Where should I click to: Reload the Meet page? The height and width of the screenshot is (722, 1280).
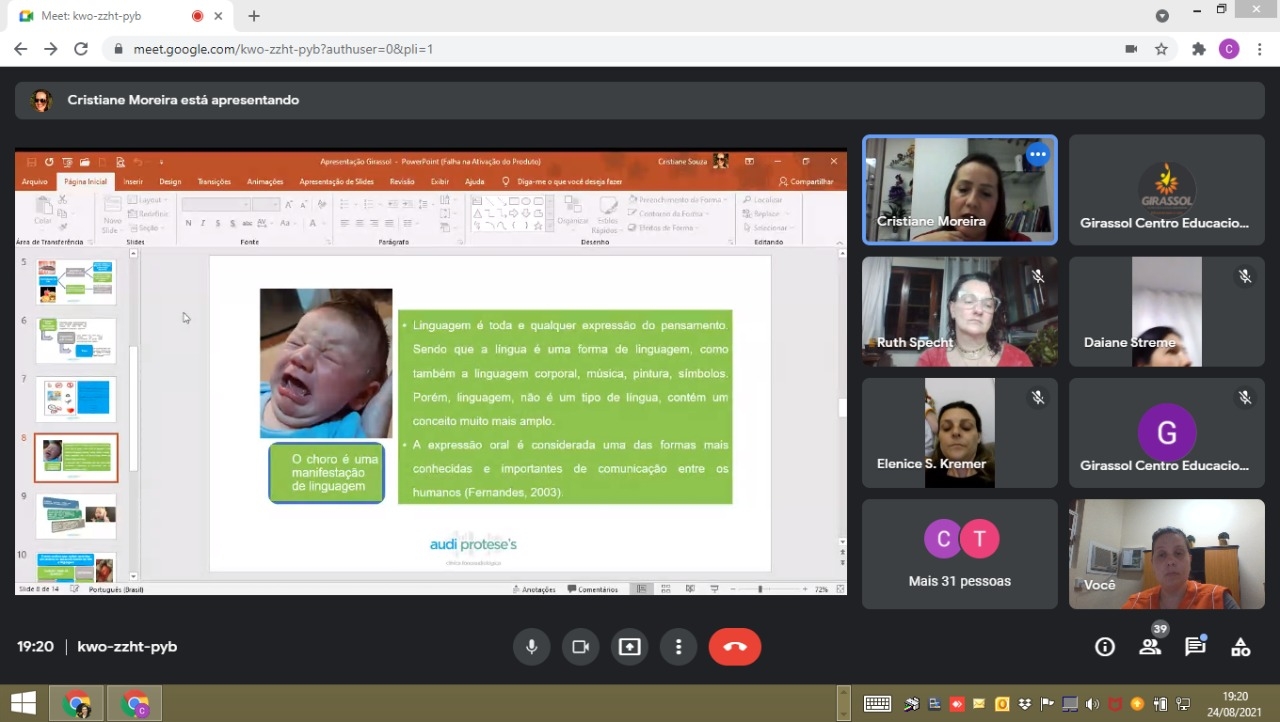point(81,49)
